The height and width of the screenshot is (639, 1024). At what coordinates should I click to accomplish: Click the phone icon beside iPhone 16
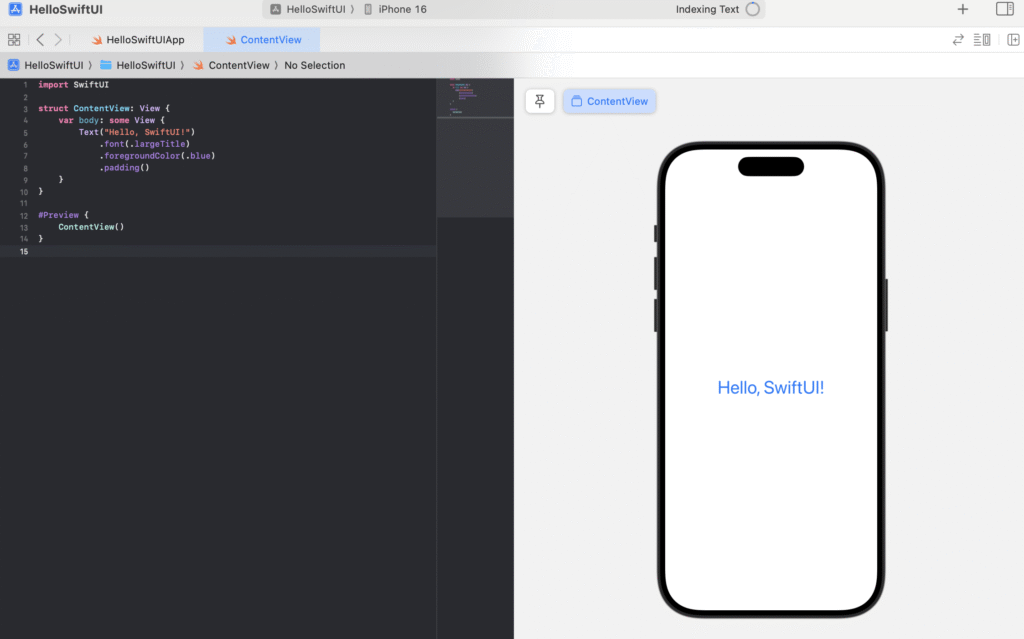point(368,9)
